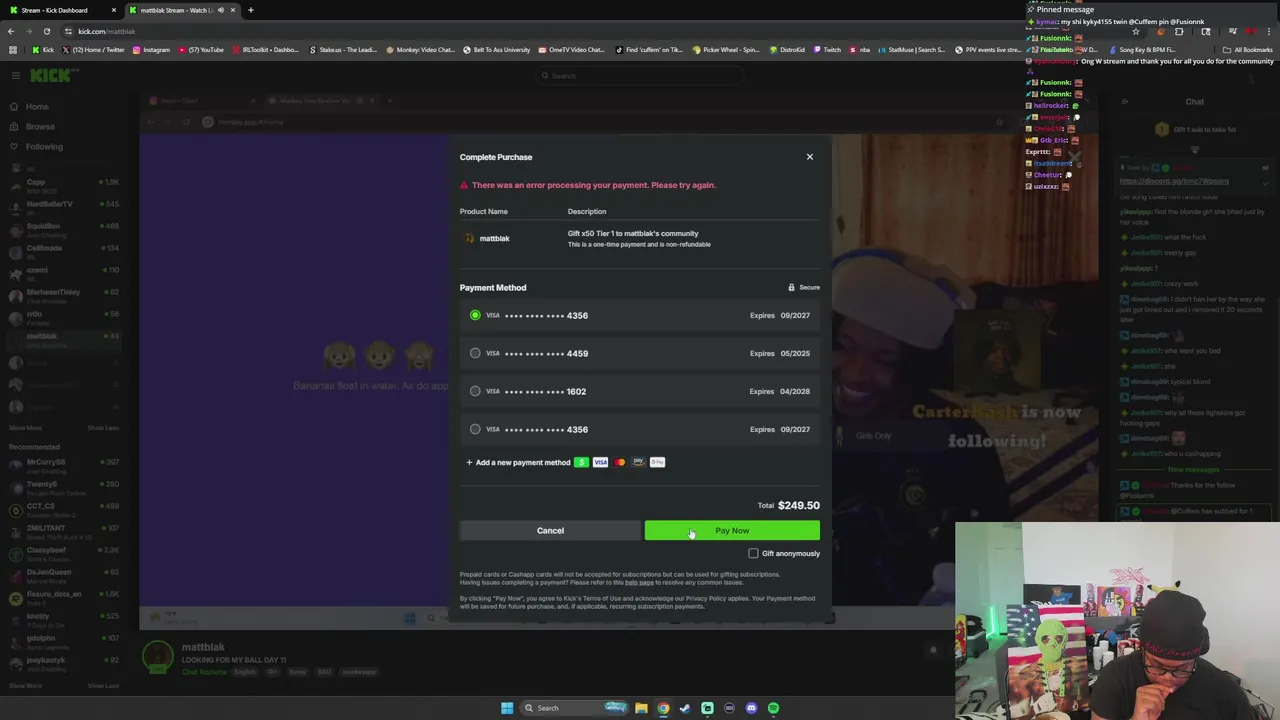Open McCurryS8 in Recommended list
Image resolution: width=1280 pixels, height=720 pixels.
[64, 465]
